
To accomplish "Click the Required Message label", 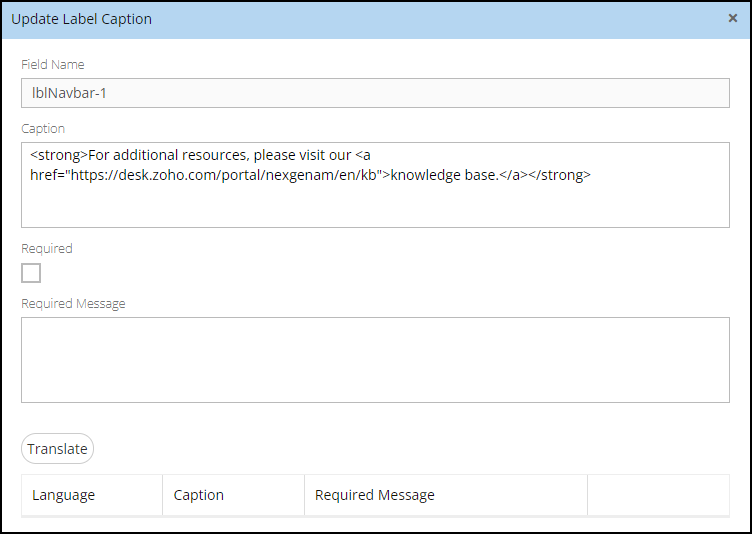I will pyautogui.click(x=73, y=304).
